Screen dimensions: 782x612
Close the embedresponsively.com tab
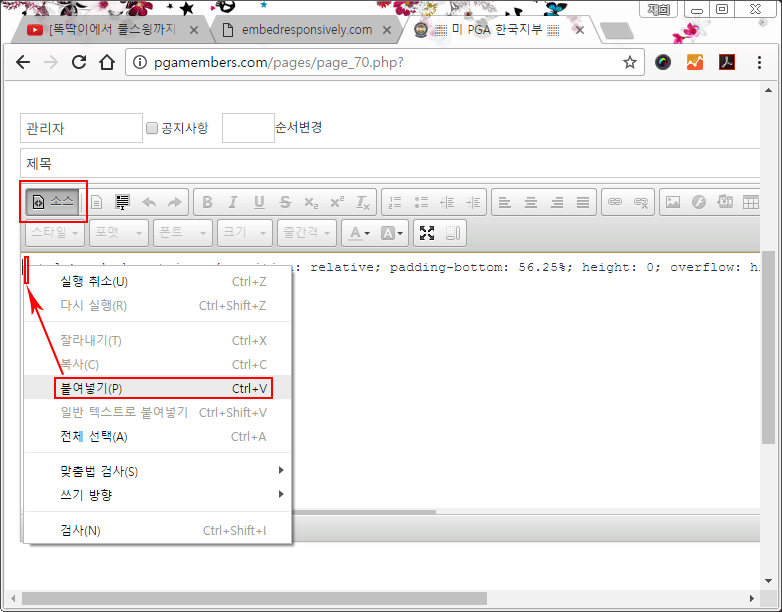pyautogui.click(x=387, y=30)
